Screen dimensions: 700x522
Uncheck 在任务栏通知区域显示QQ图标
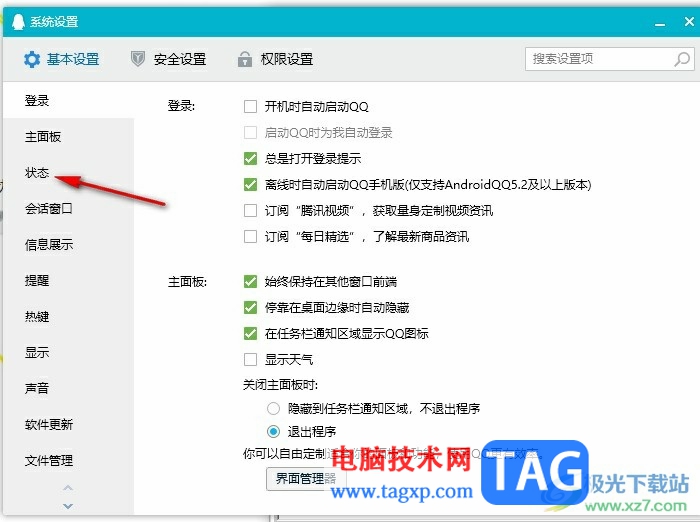coord(250,334)
